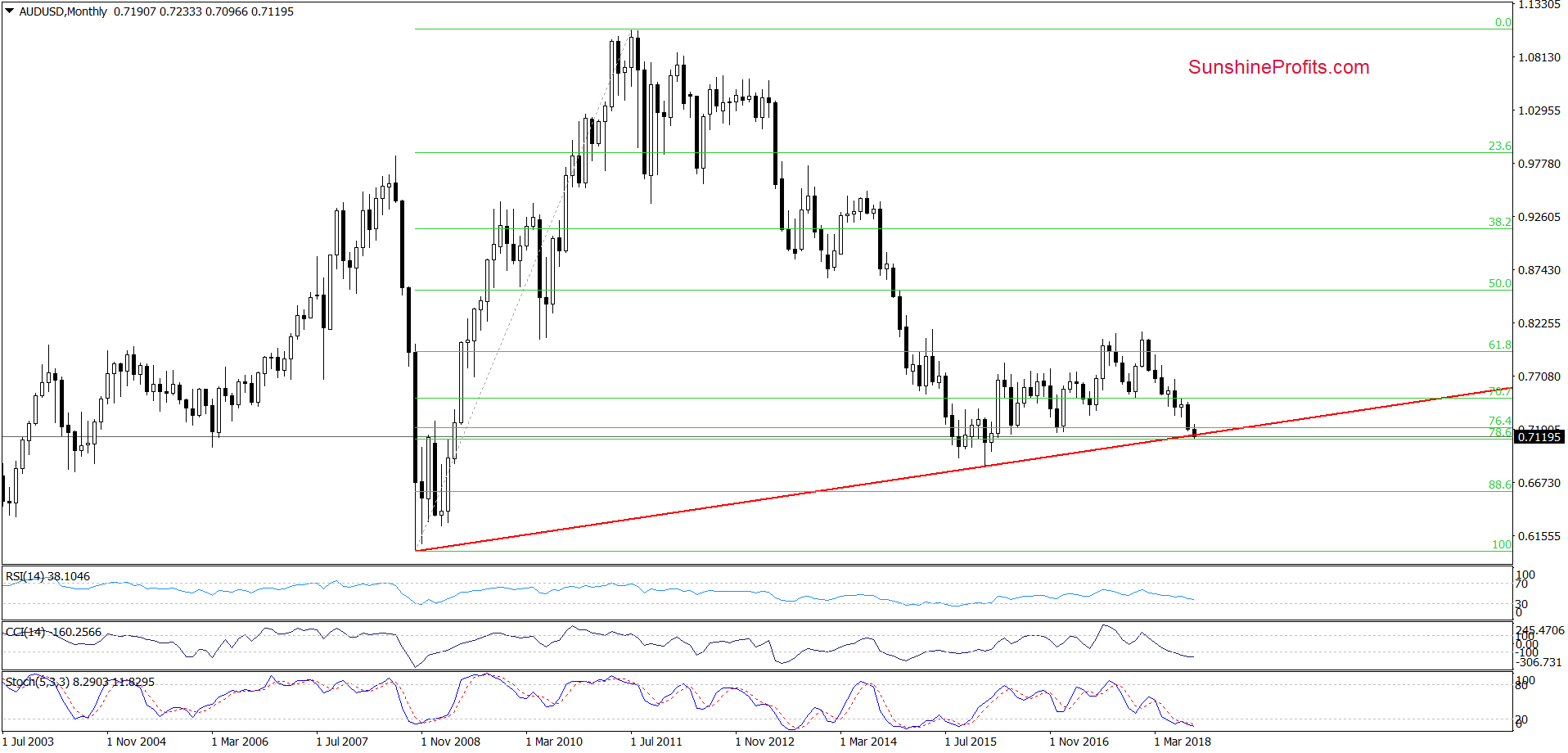This screenshot has width=1568, height=753.
Task: Click the 0.66730 price axis value
Action: pyautogui.click(x=1539, y=483)
